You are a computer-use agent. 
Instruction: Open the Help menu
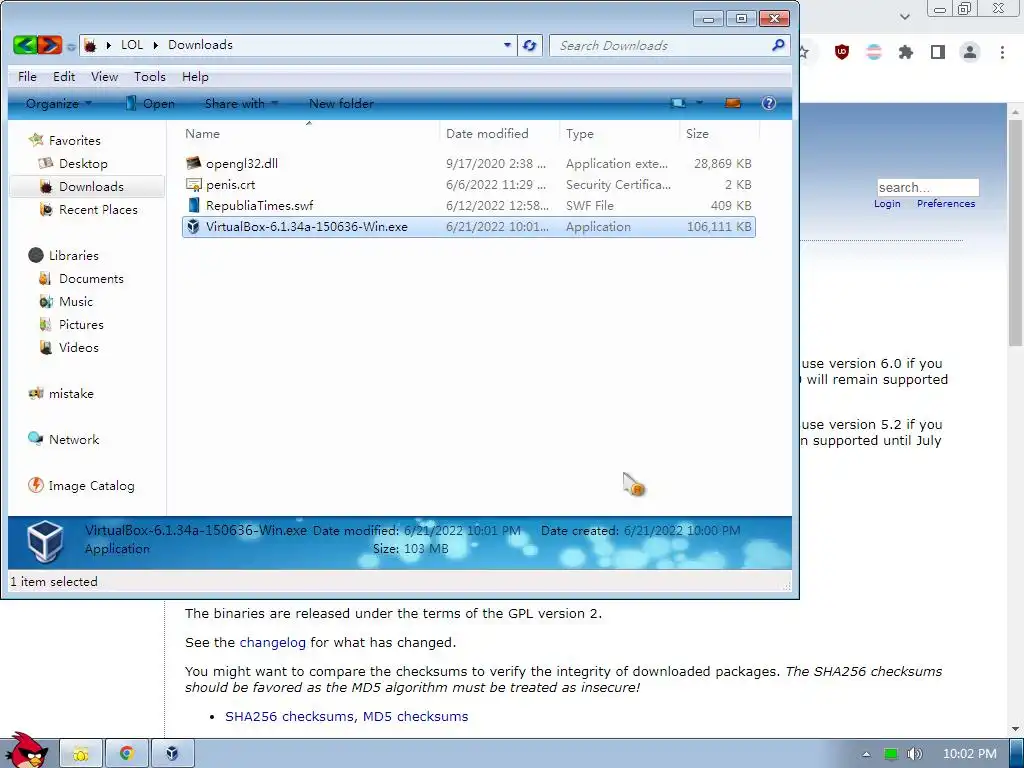click(195, 76)
